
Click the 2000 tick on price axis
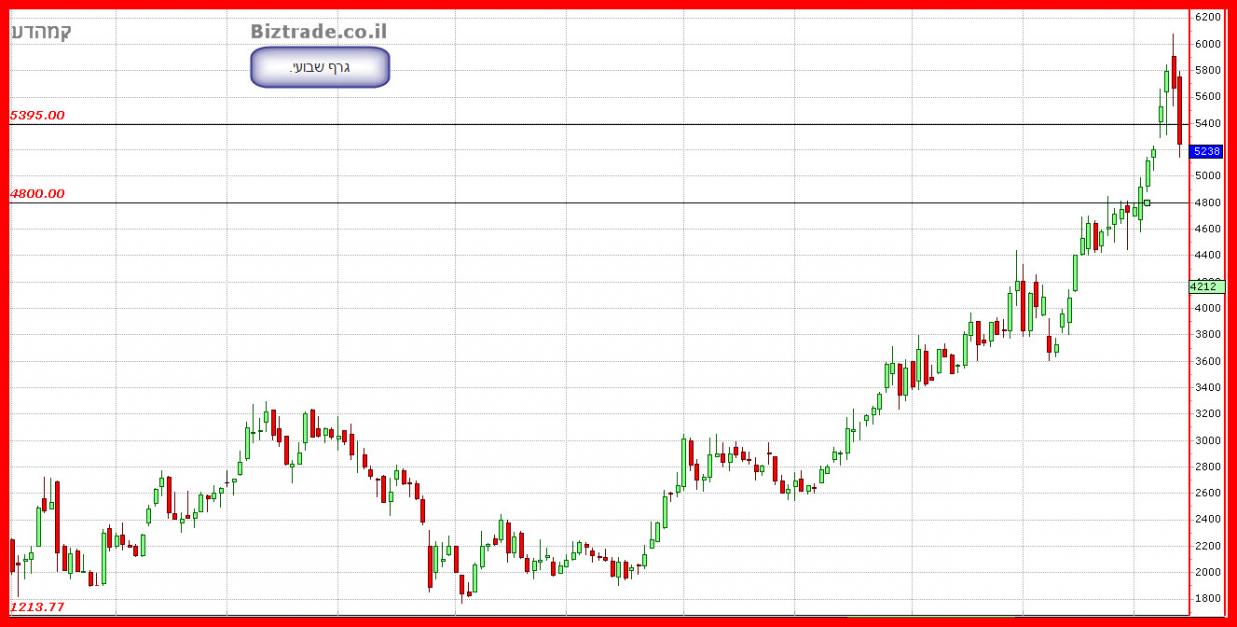click(1207, 572)
